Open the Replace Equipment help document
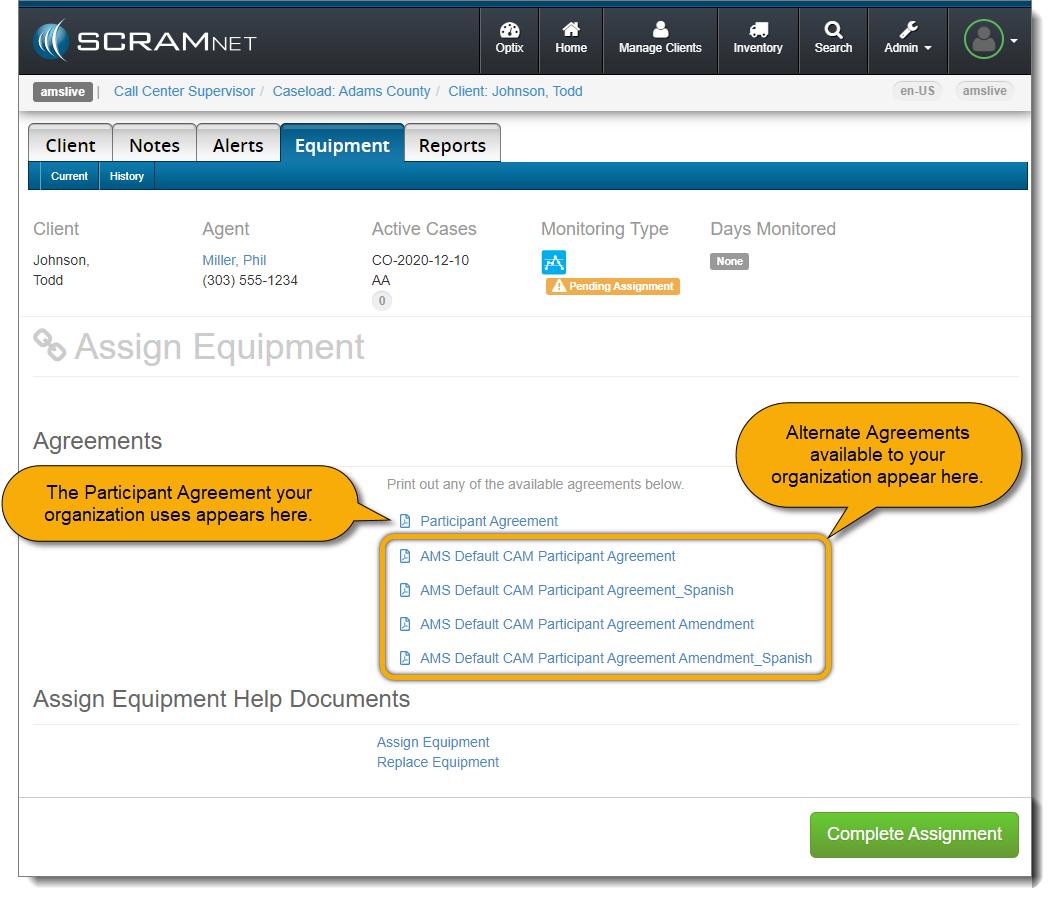Screen dimensions: 1052x897 pyautogui.click(x=438, y=762)
